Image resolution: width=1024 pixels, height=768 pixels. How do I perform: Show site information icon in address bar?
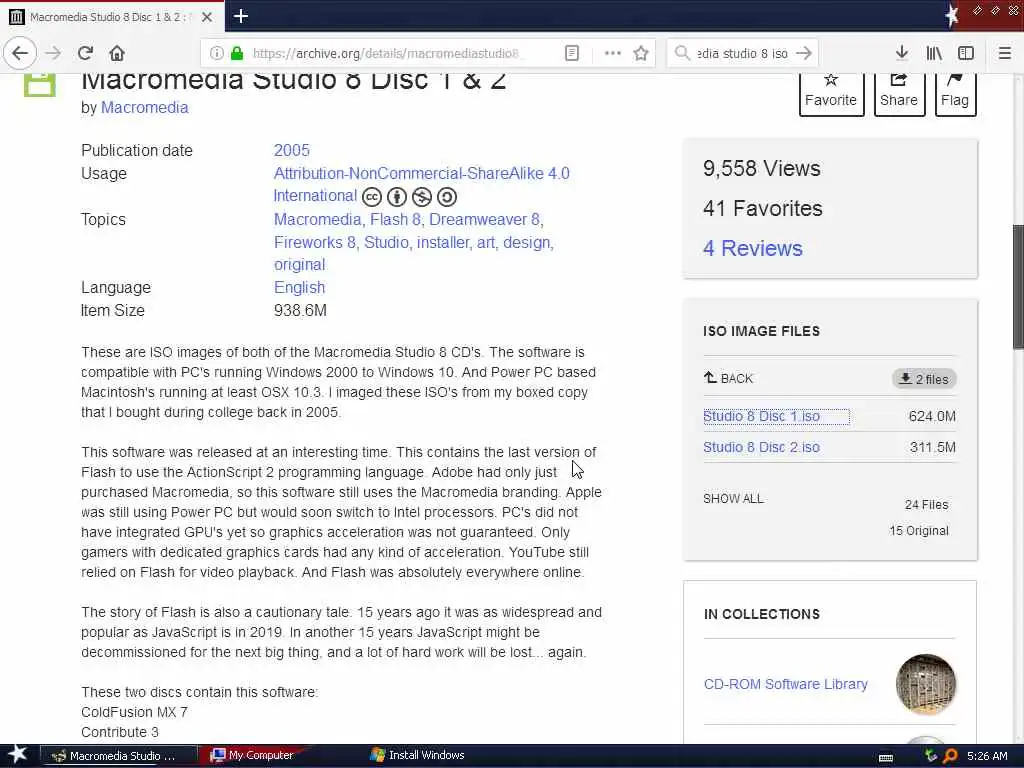point(217,53)
